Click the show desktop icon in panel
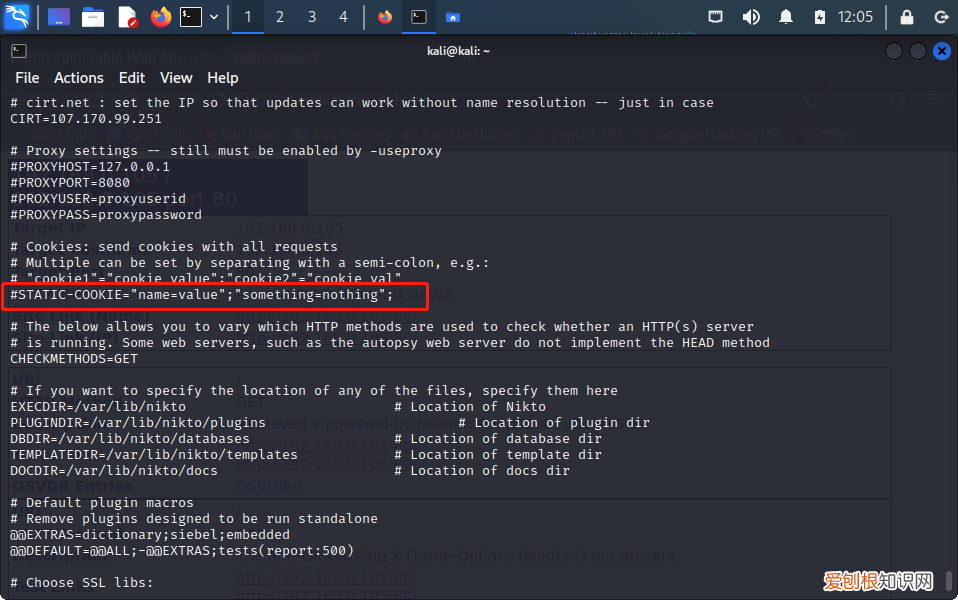The height and width of the screenshot is (600, 958). [x=59, y=17]
